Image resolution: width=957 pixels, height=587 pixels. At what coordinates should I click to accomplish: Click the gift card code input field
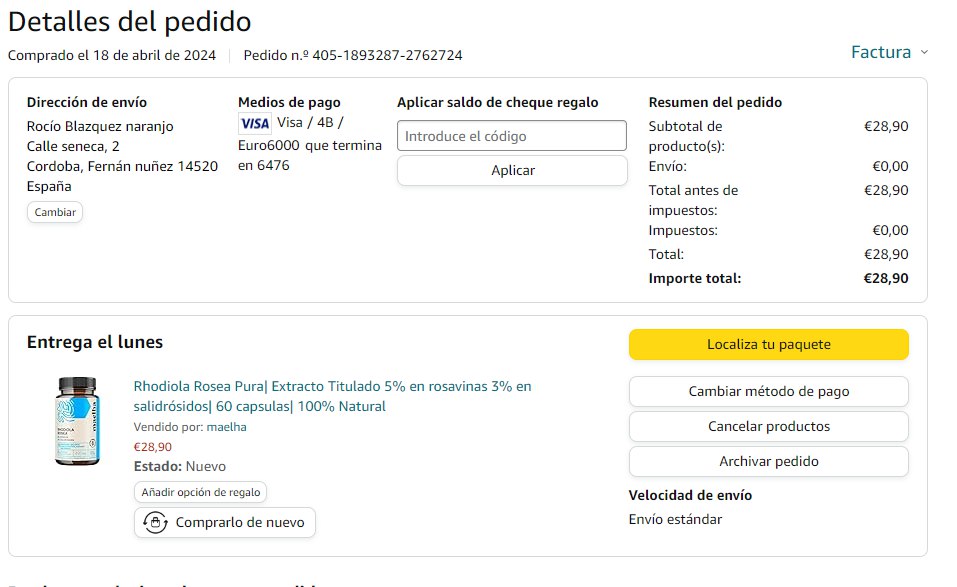pos(511,136)
